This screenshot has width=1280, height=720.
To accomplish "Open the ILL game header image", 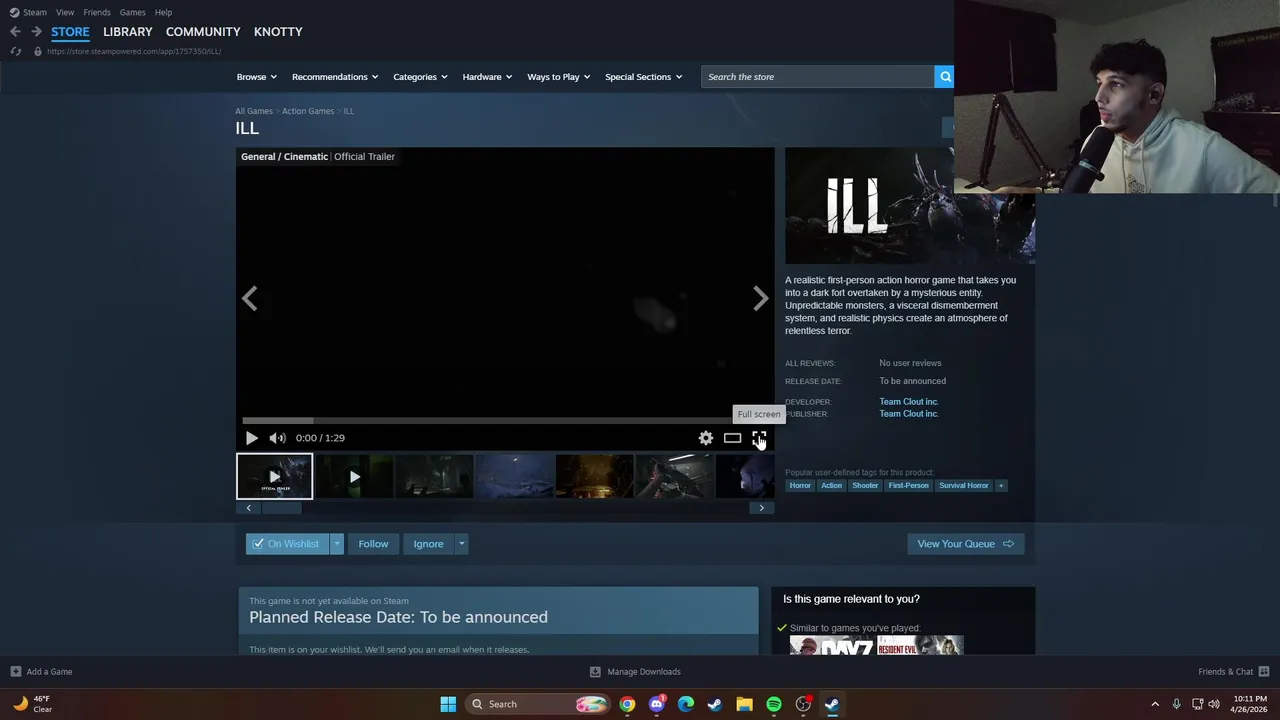I will tap(910, 206).
